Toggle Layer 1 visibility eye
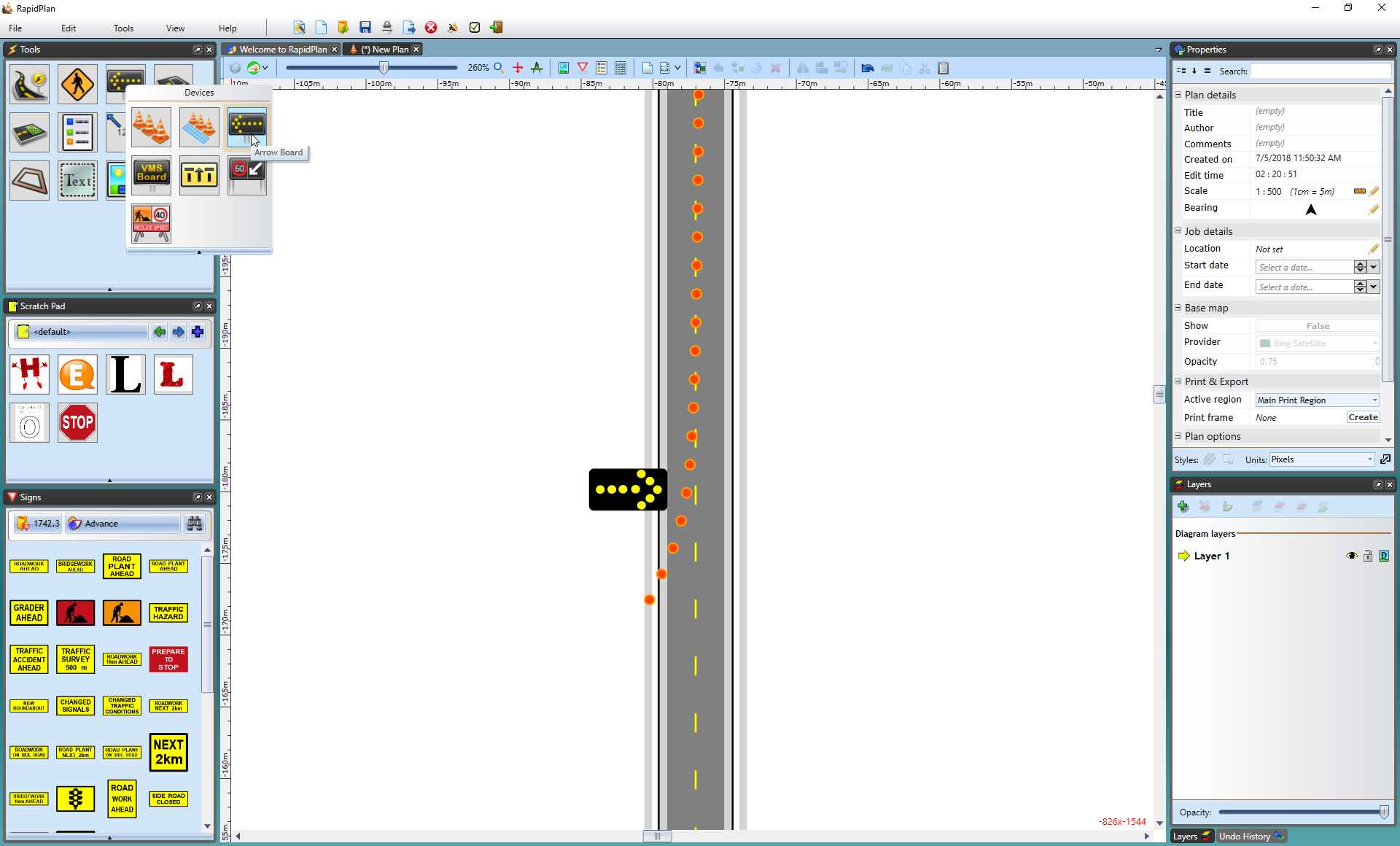Viewport: 1400px width, 846px height. point(1351,556)
